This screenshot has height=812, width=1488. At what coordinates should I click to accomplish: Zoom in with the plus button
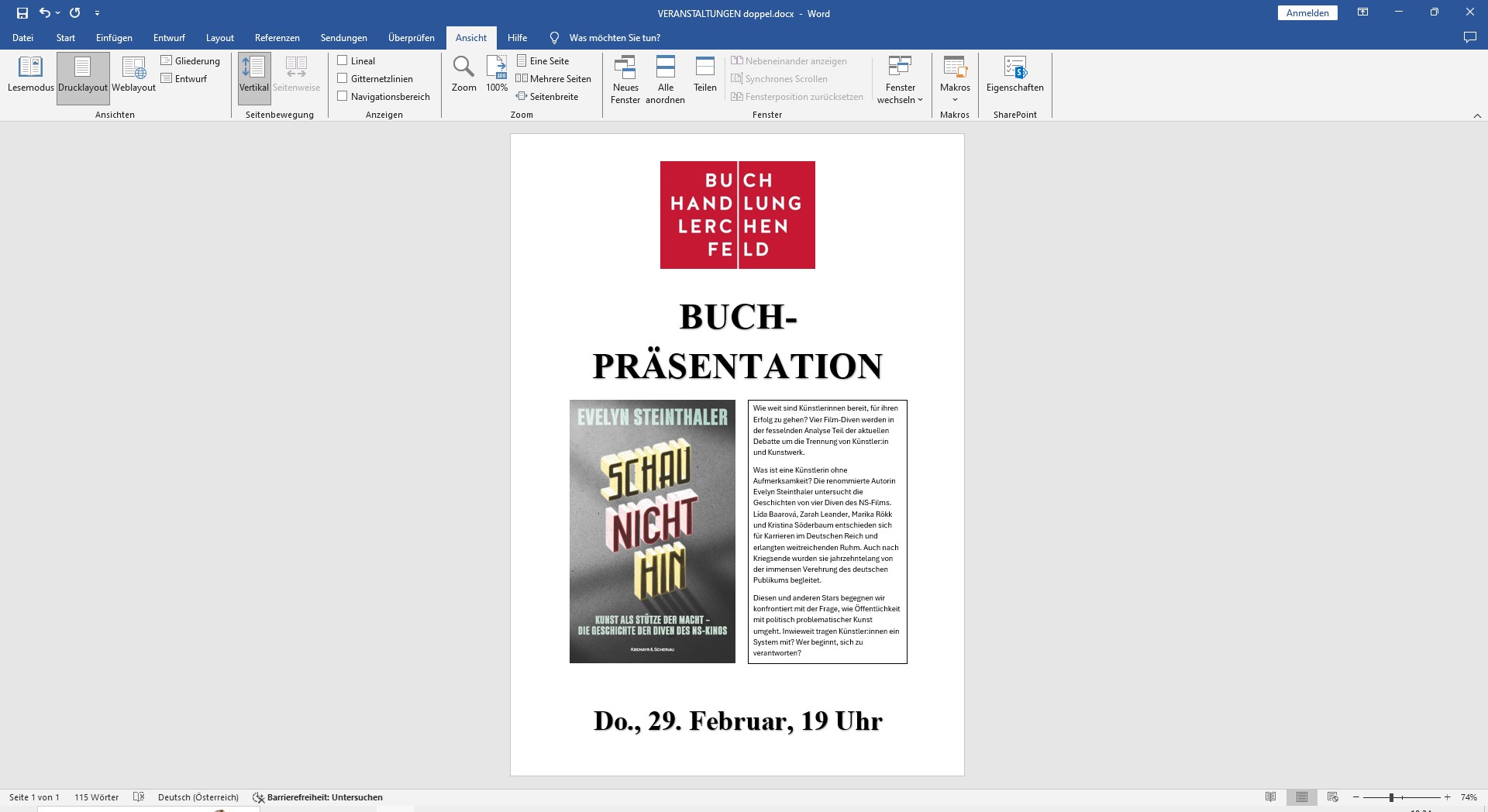(1447, 797)
